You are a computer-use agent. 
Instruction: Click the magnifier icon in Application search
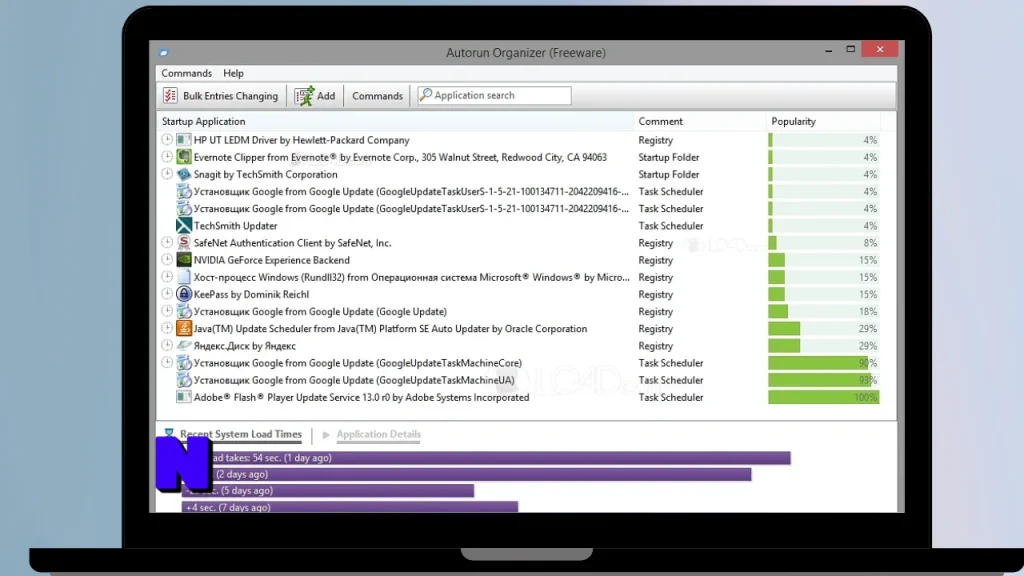pos(426,95)
